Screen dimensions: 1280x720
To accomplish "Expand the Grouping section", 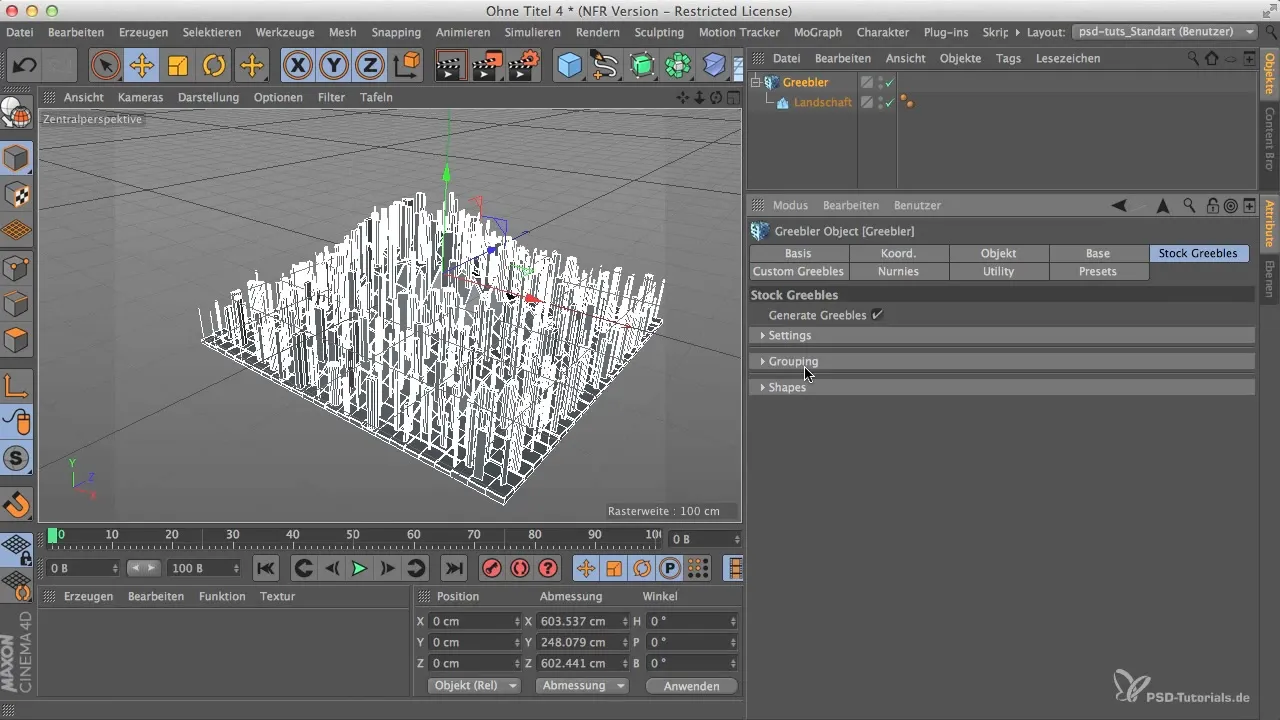I will coord(1002,361).
